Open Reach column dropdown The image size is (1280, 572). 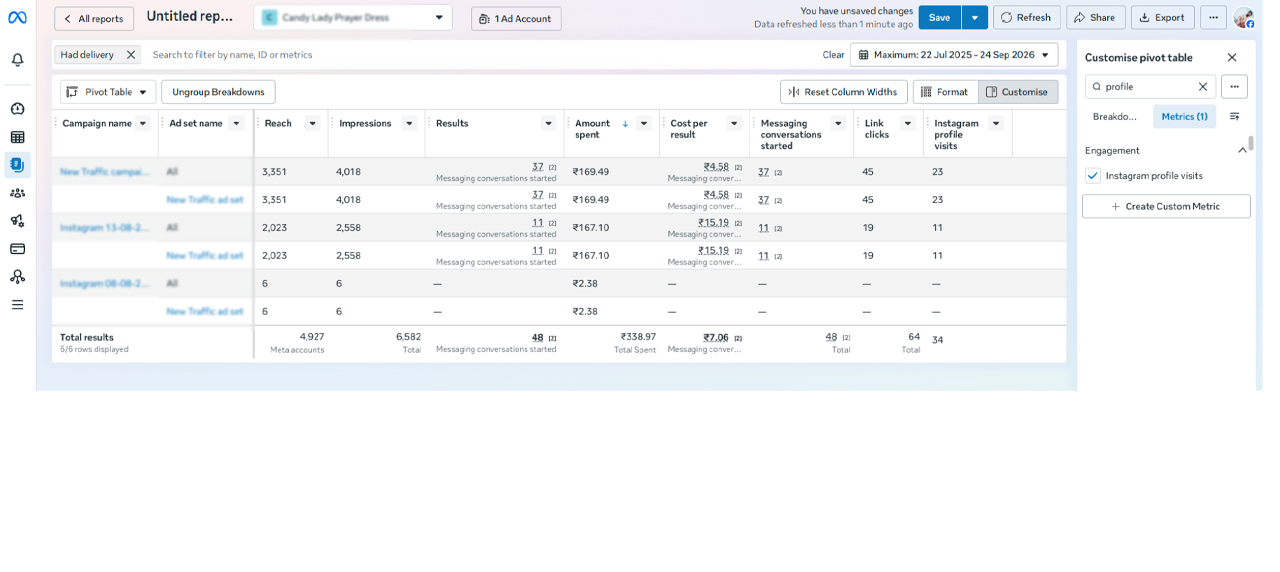(313, 124)
